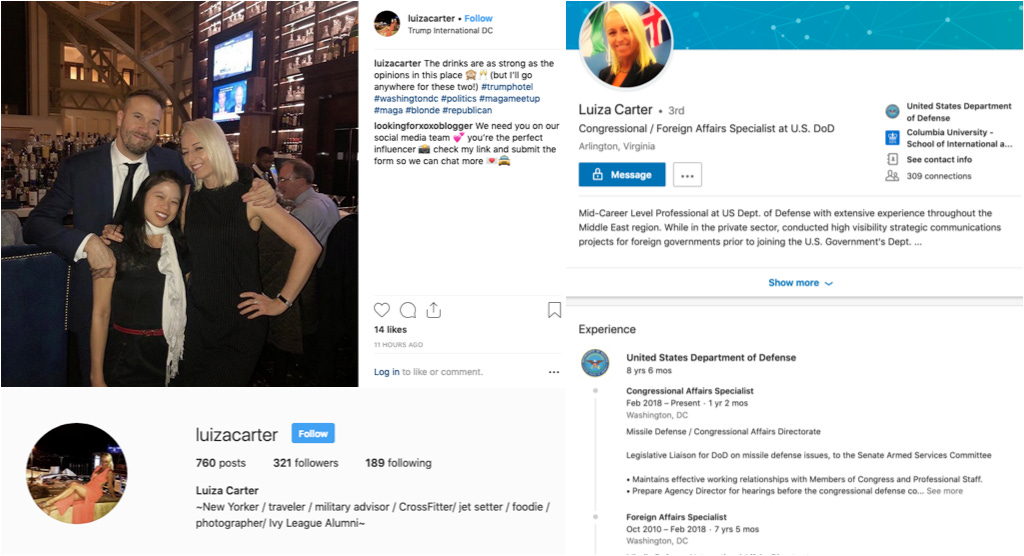Message Luiza Carter on LinkedIn

click(x=622, y=174)
